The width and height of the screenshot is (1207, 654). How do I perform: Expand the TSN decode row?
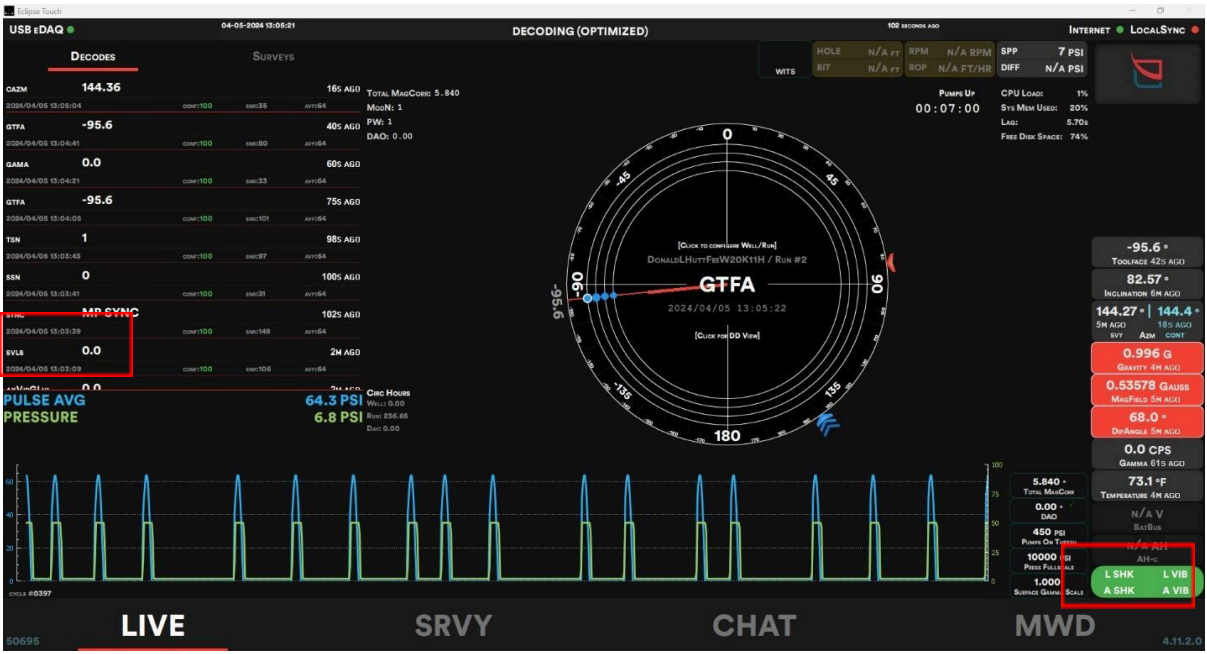click(x=182, y=245)
